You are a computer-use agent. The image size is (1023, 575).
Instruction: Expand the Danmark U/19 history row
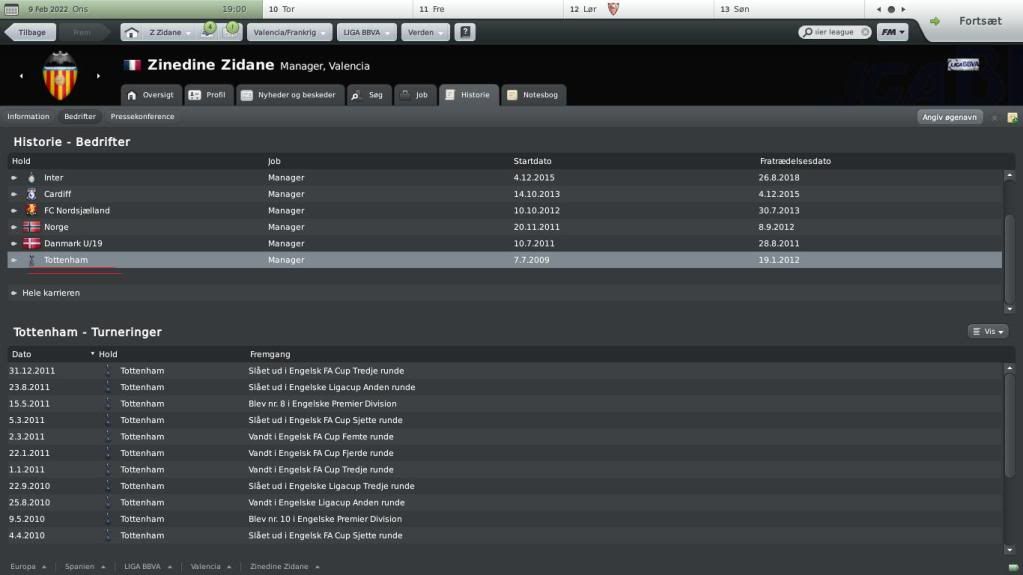click(x=14, y=243)
